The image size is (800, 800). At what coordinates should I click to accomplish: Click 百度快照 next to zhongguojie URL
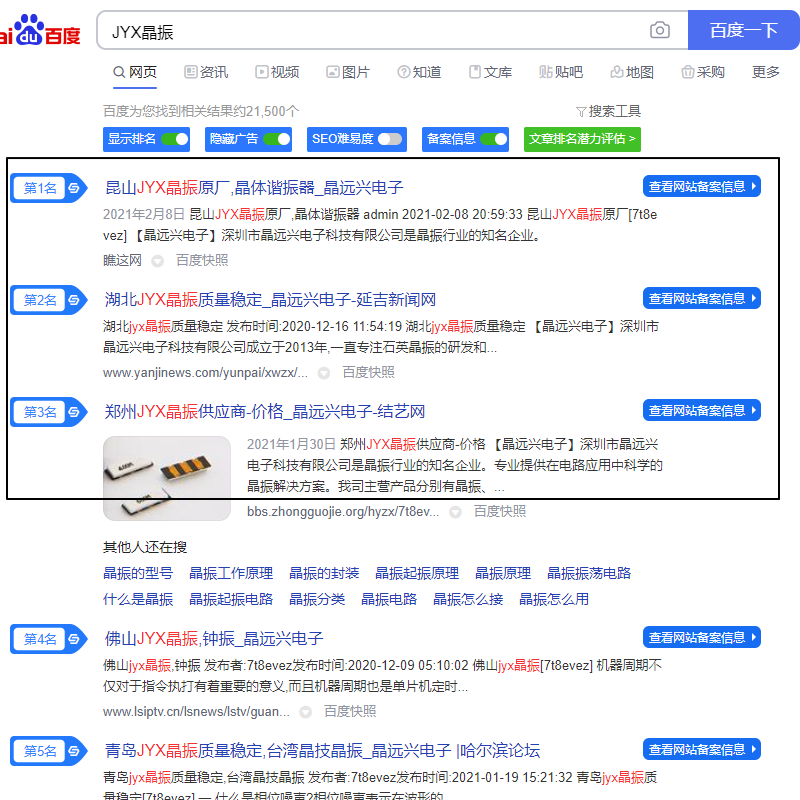pos(500,511)
